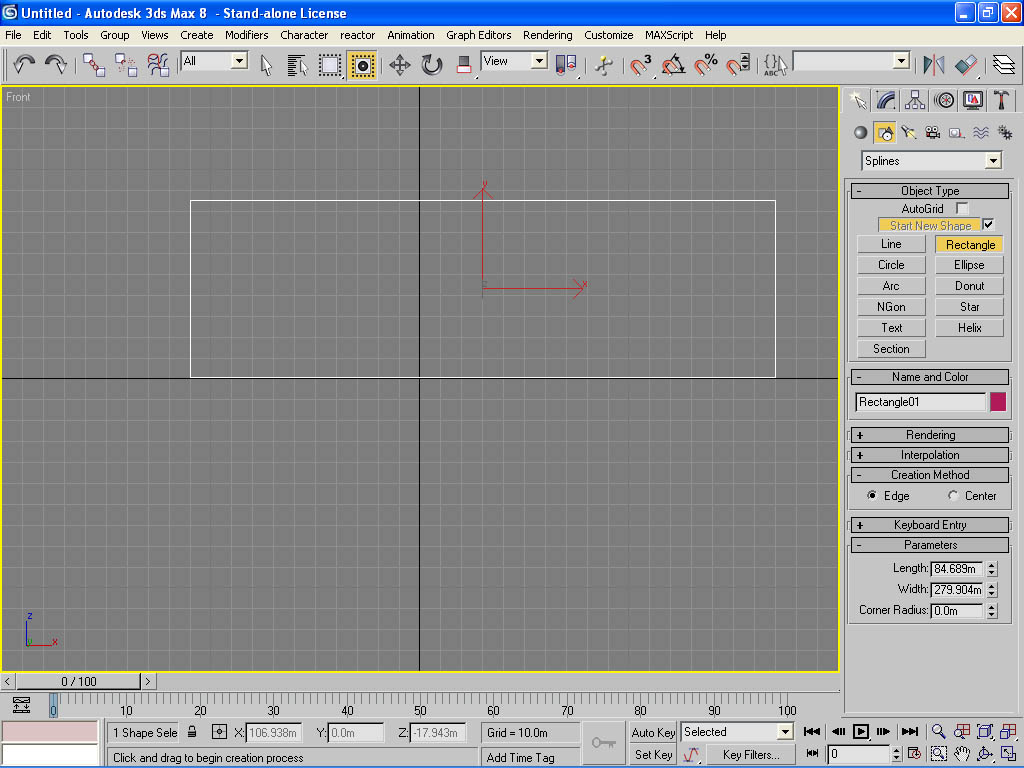Screen dimensions: 1024x768
Task: Expand the Rendering rollout
Action: click(x=930, y=435)
